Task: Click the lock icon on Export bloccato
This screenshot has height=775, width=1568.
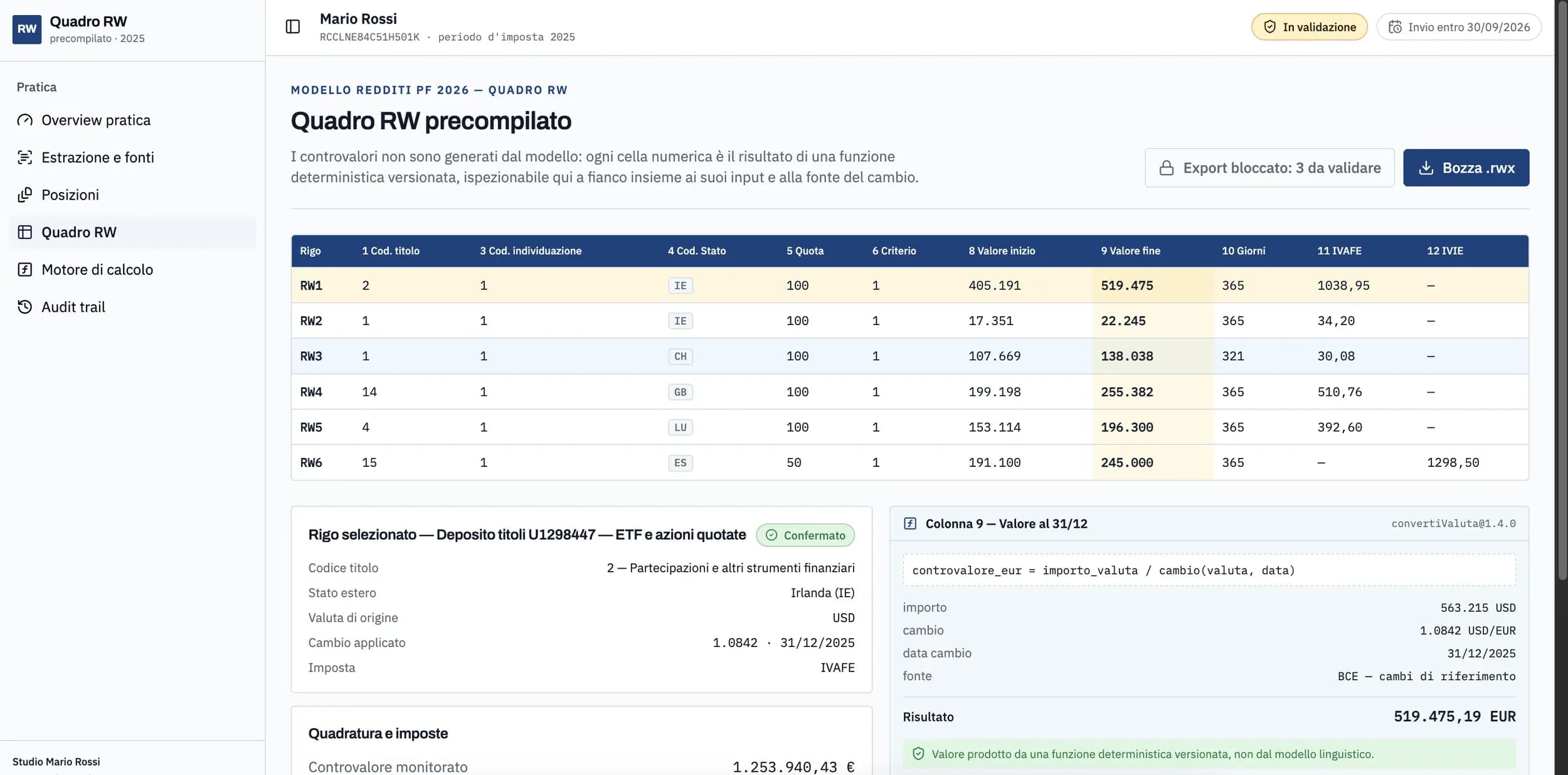Action: (1166, 168)
